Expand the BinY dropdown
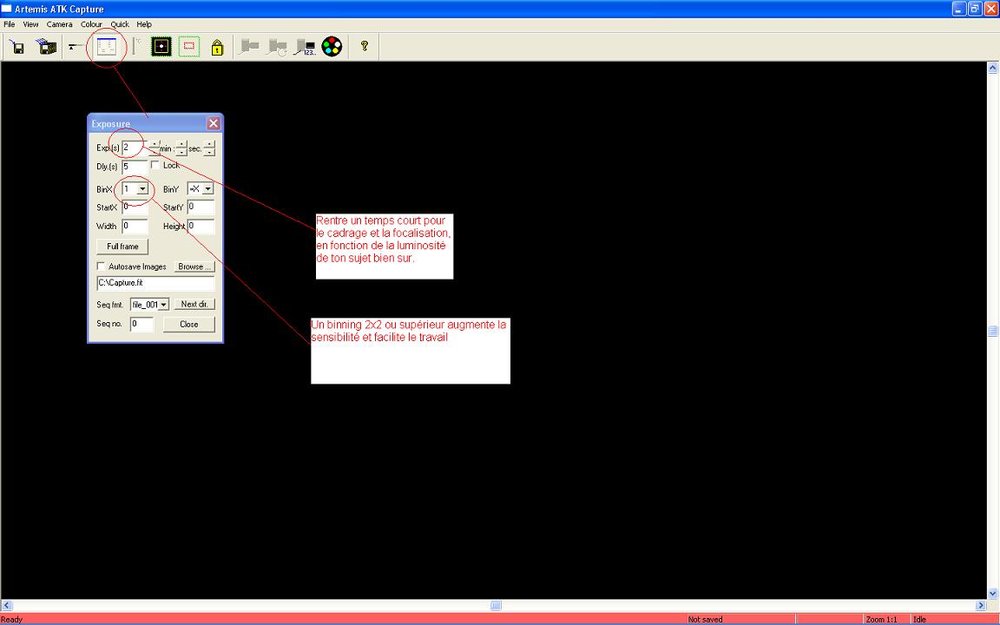The height and width of the screenshot is (625, 1000). [x=207, y=189]
